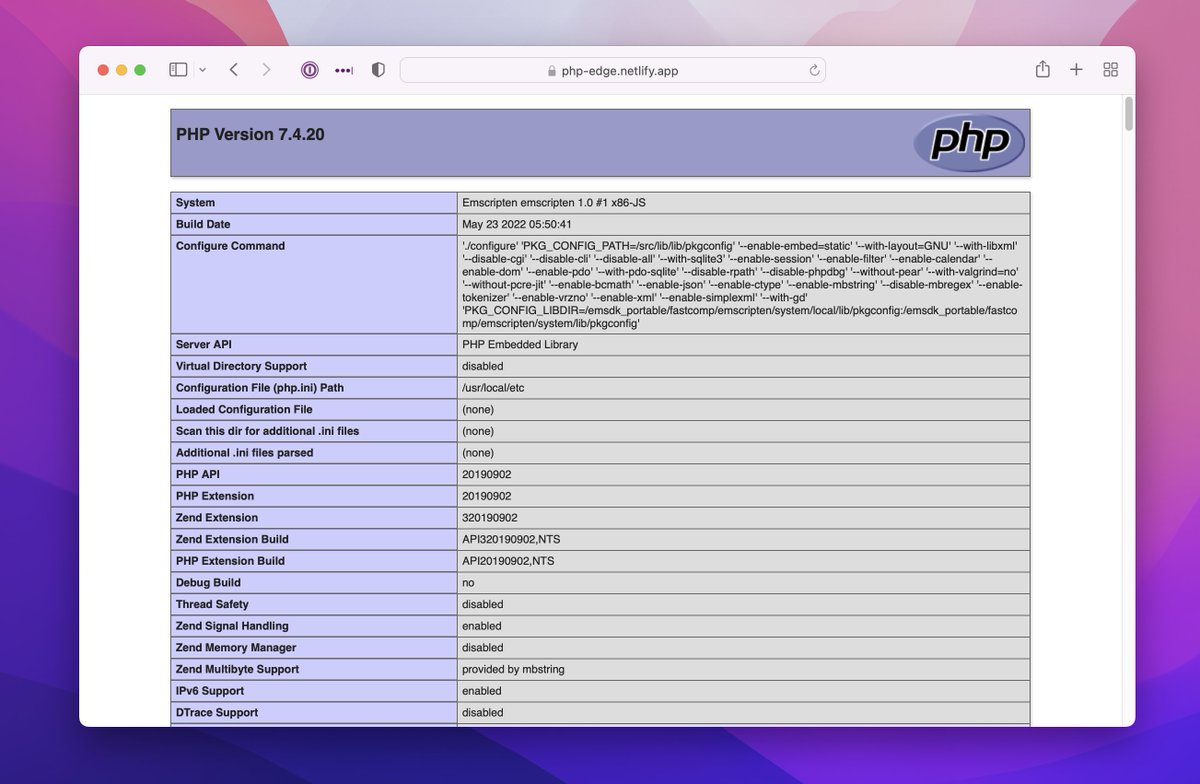The image size is (1200, 784).
Task: Select 'Zend Memory Manager' label
Action: (x=236, y=648)
